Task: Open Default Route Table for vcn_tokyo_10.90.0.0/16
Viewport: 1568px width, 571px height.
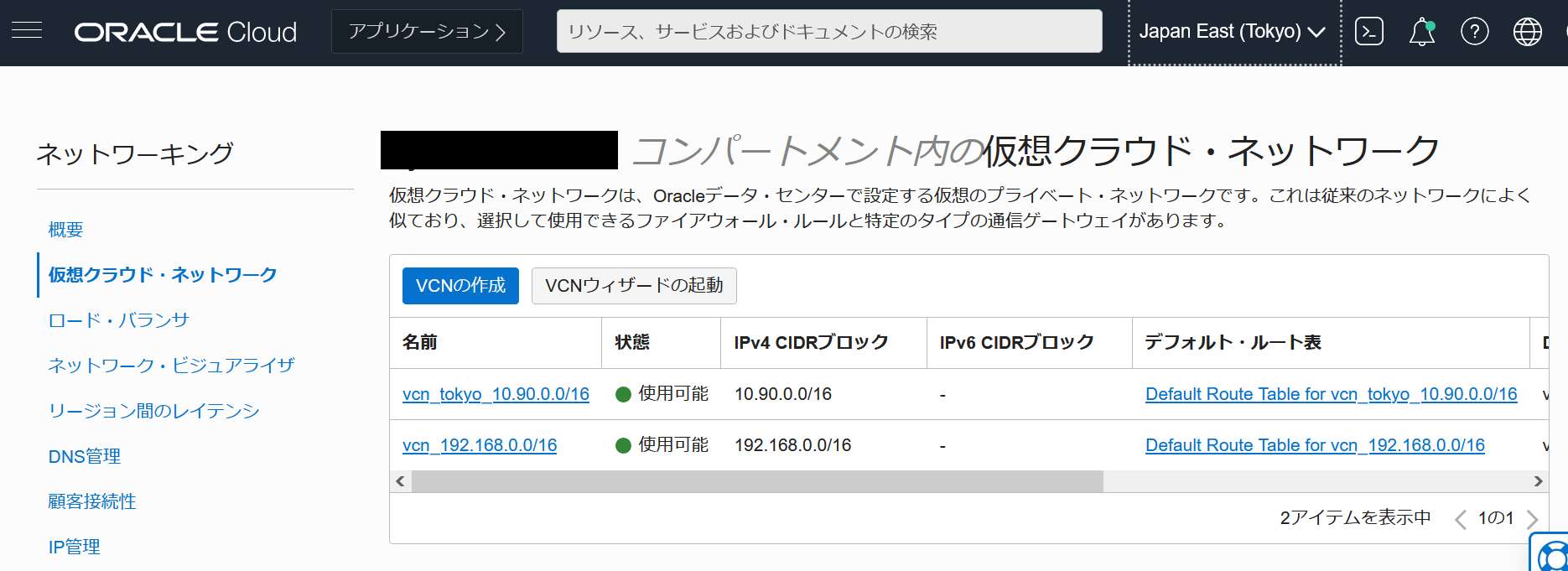Action: coord(1332,394)
